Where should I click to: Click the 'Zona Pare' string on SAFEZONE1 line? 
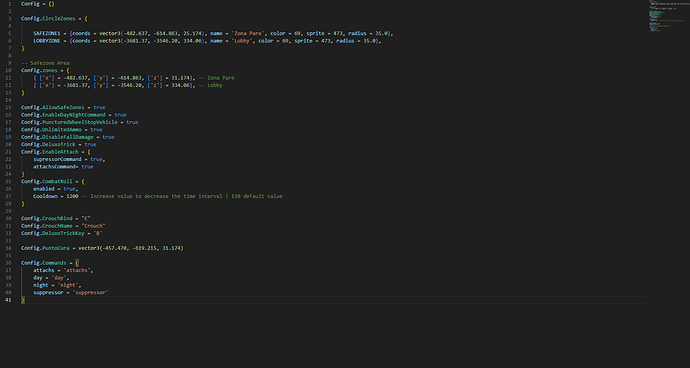248,33
